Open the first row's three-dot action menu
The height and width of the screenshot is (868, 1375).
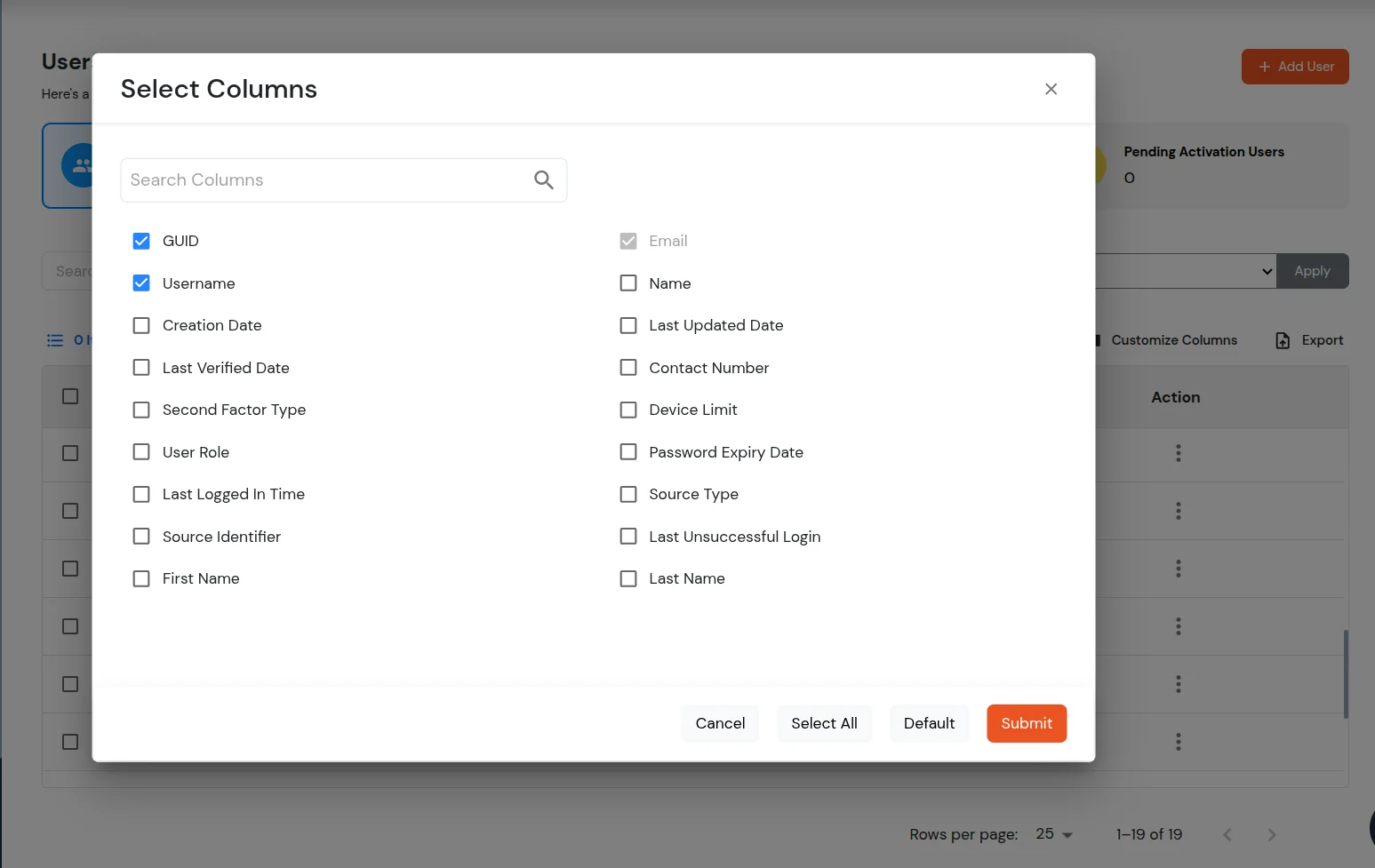coord(1178,453)
